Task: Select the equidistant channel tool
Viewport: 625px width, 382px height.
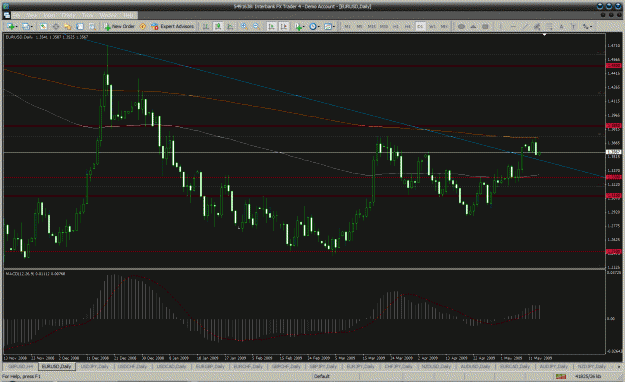Action: click(x=537, y=26)
